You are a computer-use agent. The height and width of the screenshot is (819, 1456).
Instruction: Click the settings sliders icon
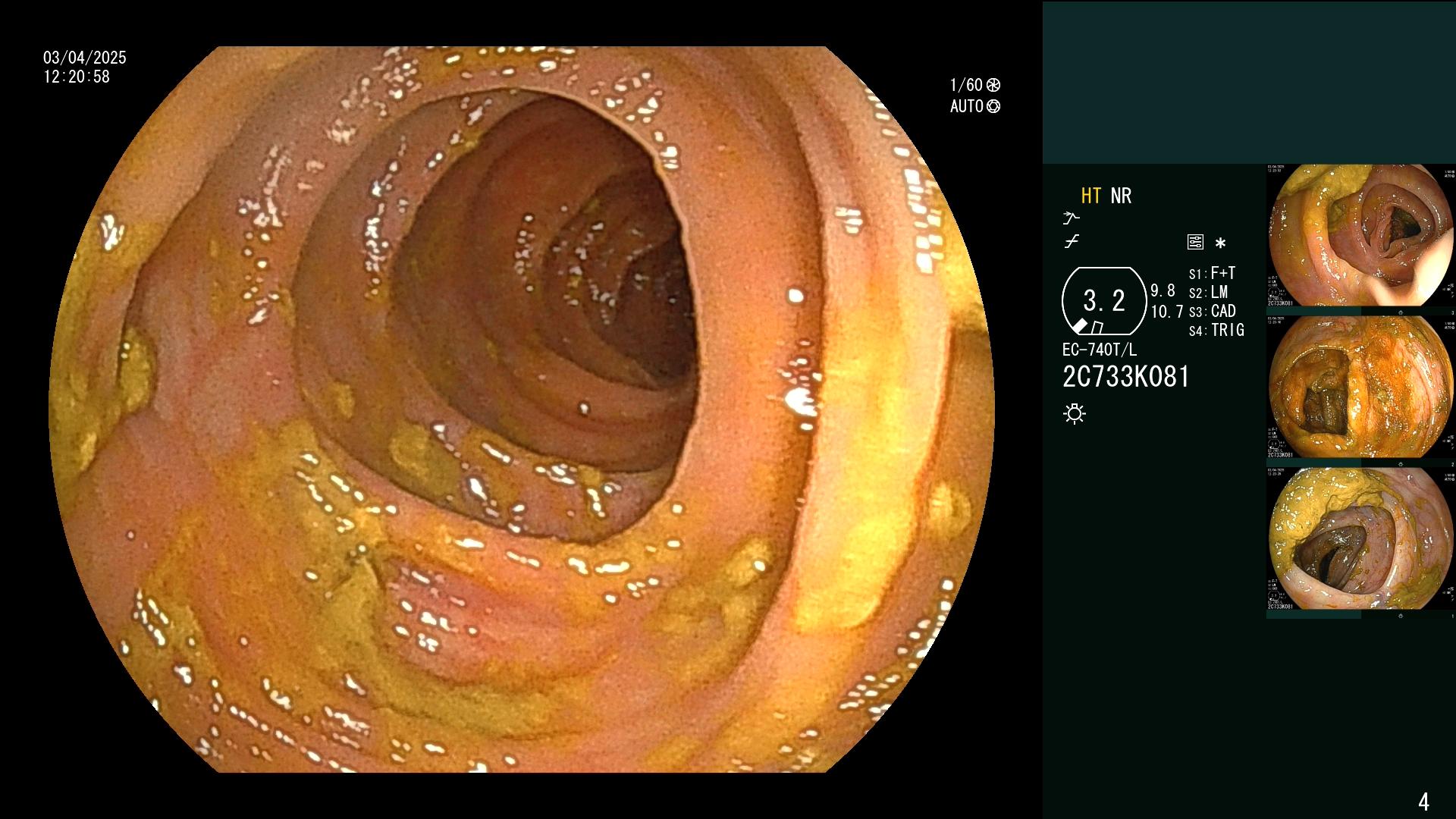tap(1195, 243)
